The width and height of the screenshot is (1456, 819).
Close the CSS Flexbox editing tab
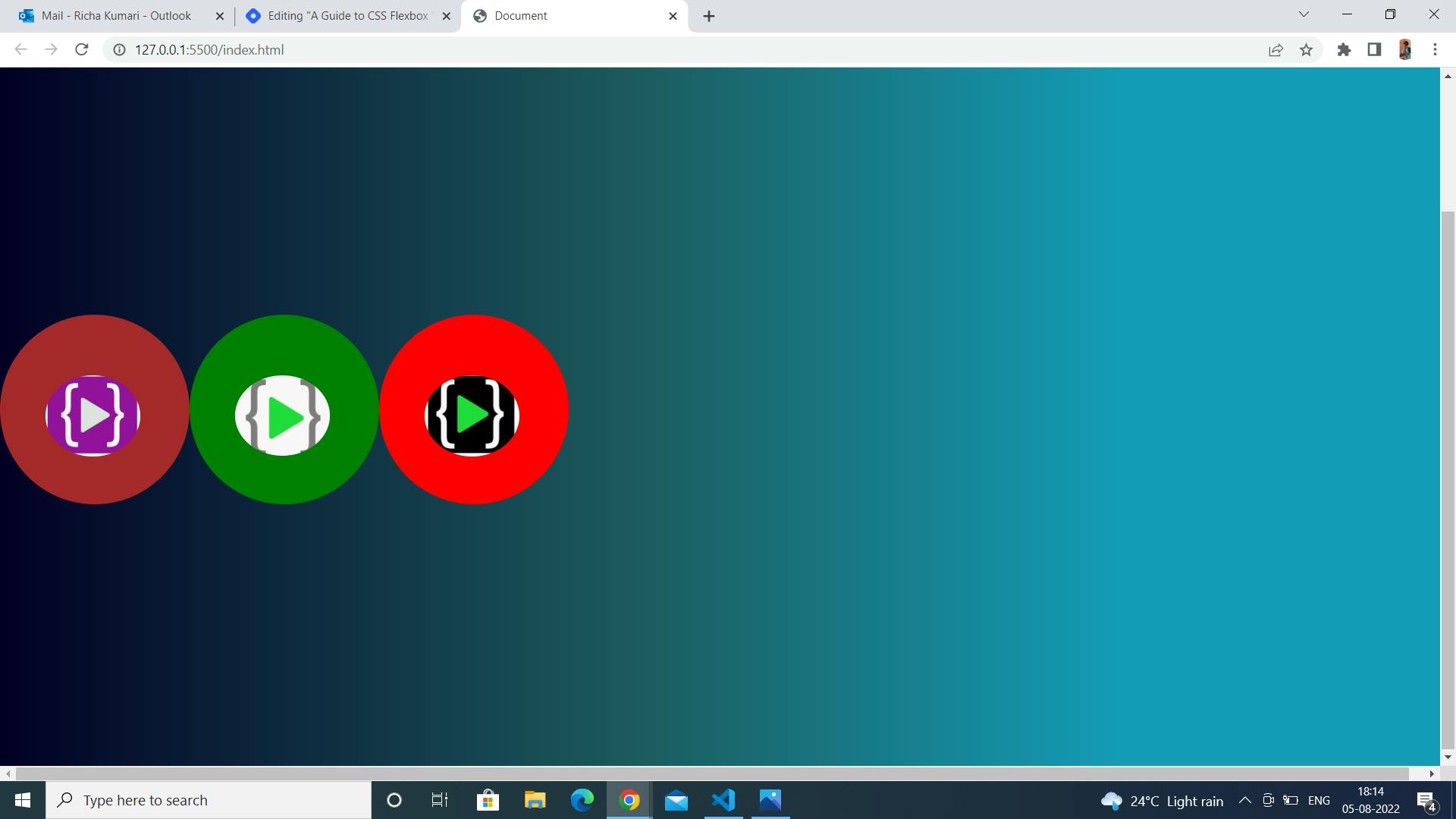446,16
